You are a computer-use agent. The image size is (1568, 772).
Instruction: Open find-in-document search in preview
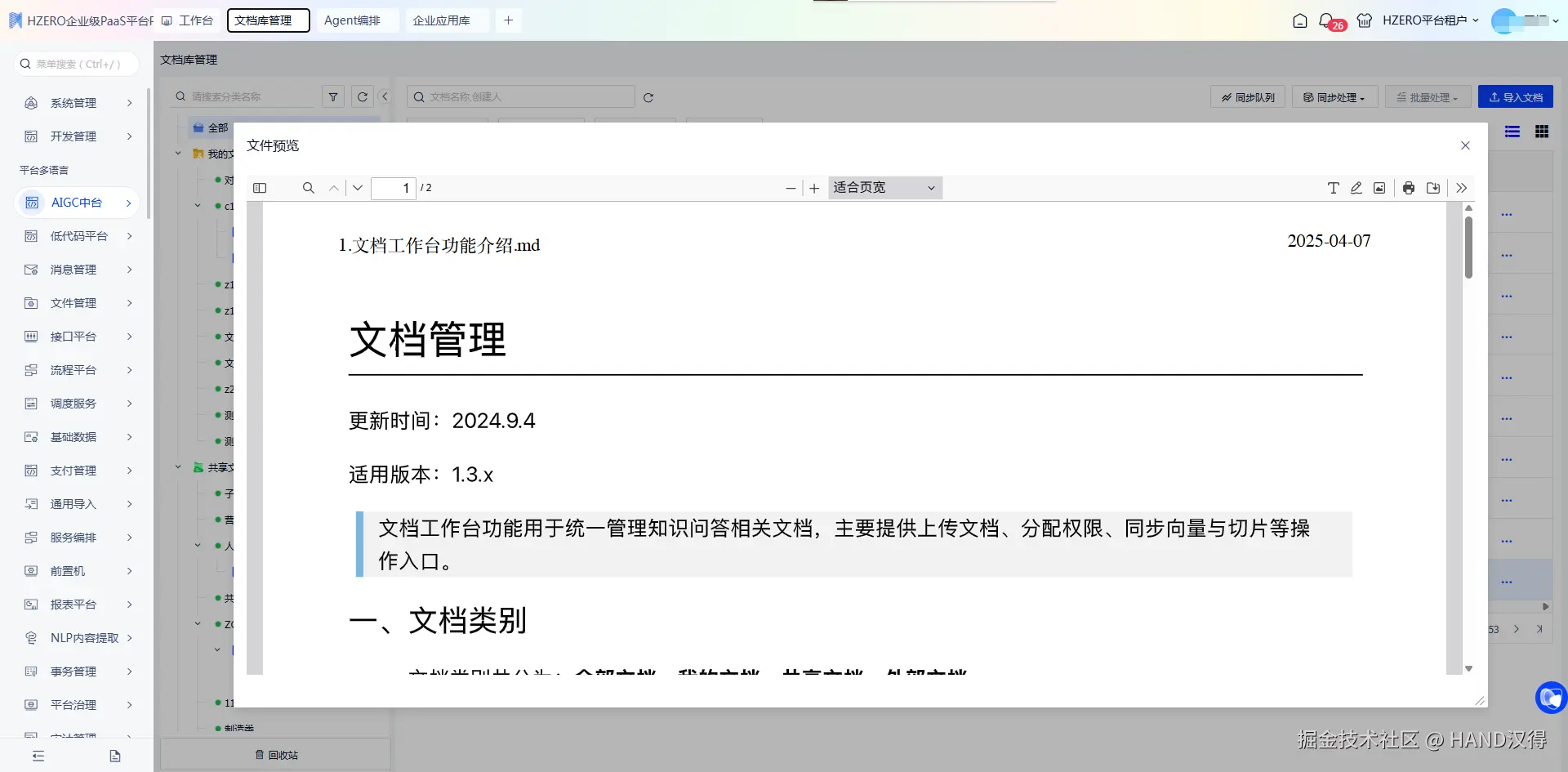coord(308,188)
